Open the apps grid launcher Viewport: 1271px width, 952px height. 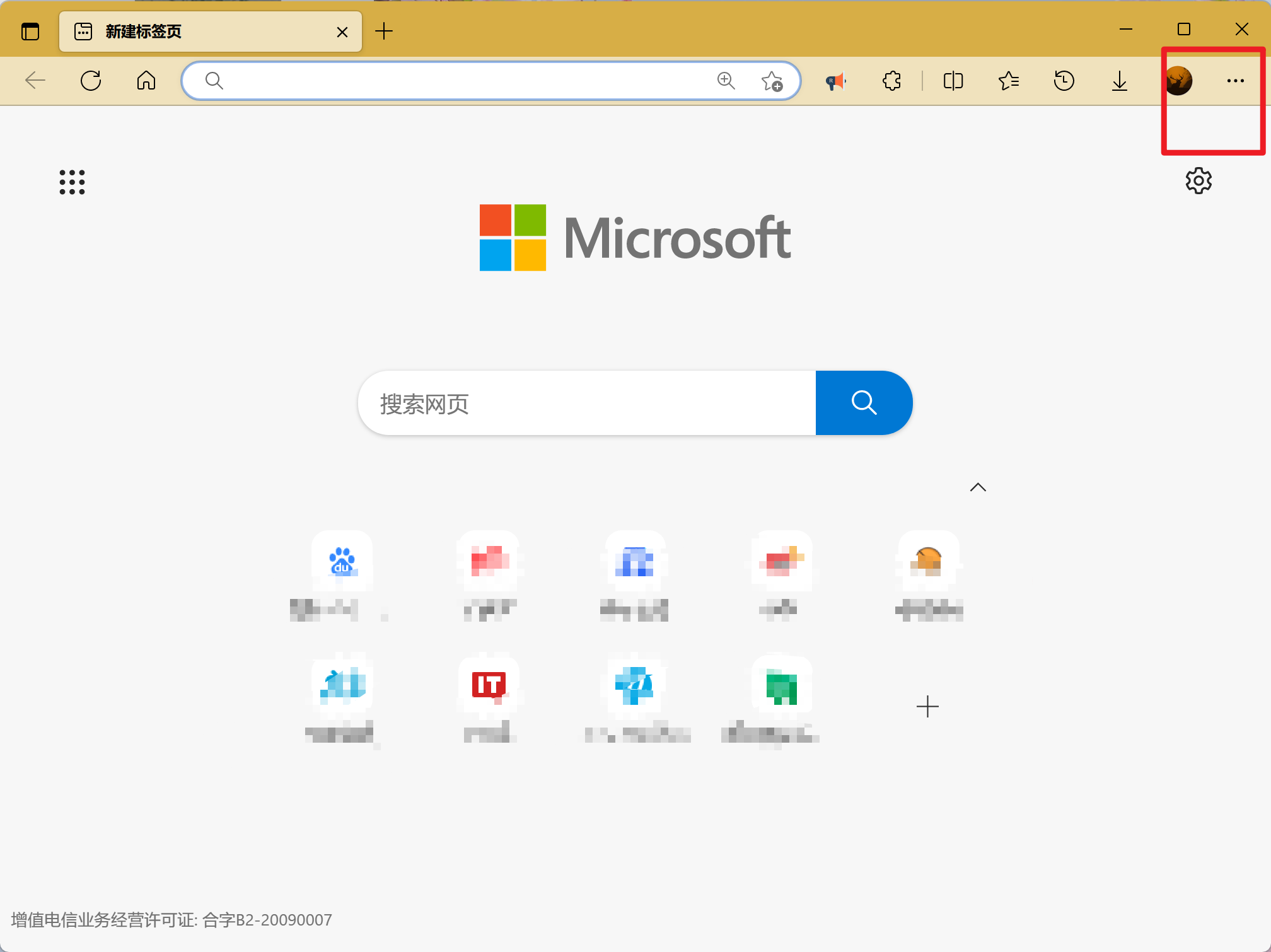pyautogui.click(x=72, y=182)
